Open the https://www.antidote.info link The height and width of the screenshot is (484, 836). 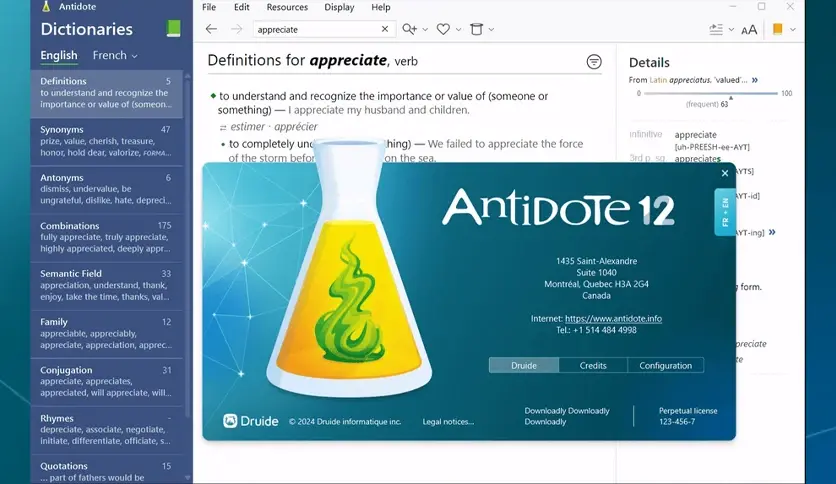[613, 318]
